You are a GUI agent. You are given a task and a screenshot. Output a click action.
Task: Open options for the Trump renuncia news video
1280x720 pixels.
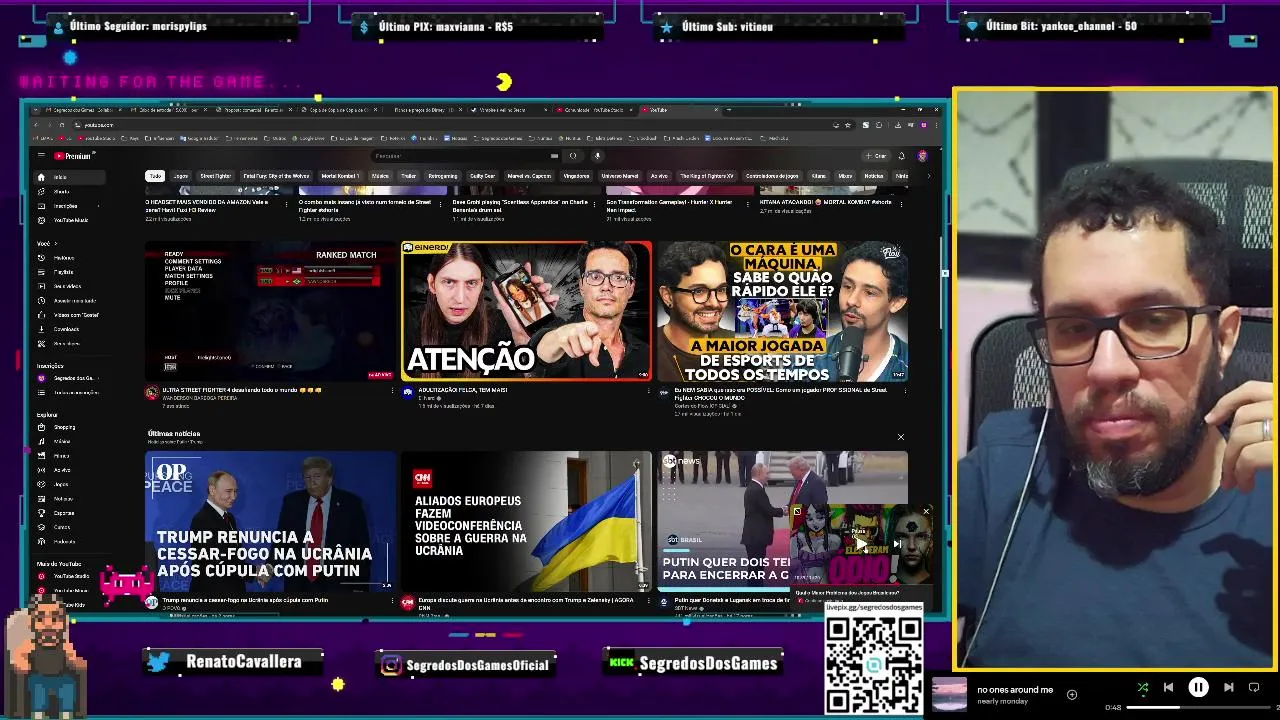[x=392, y=601]
